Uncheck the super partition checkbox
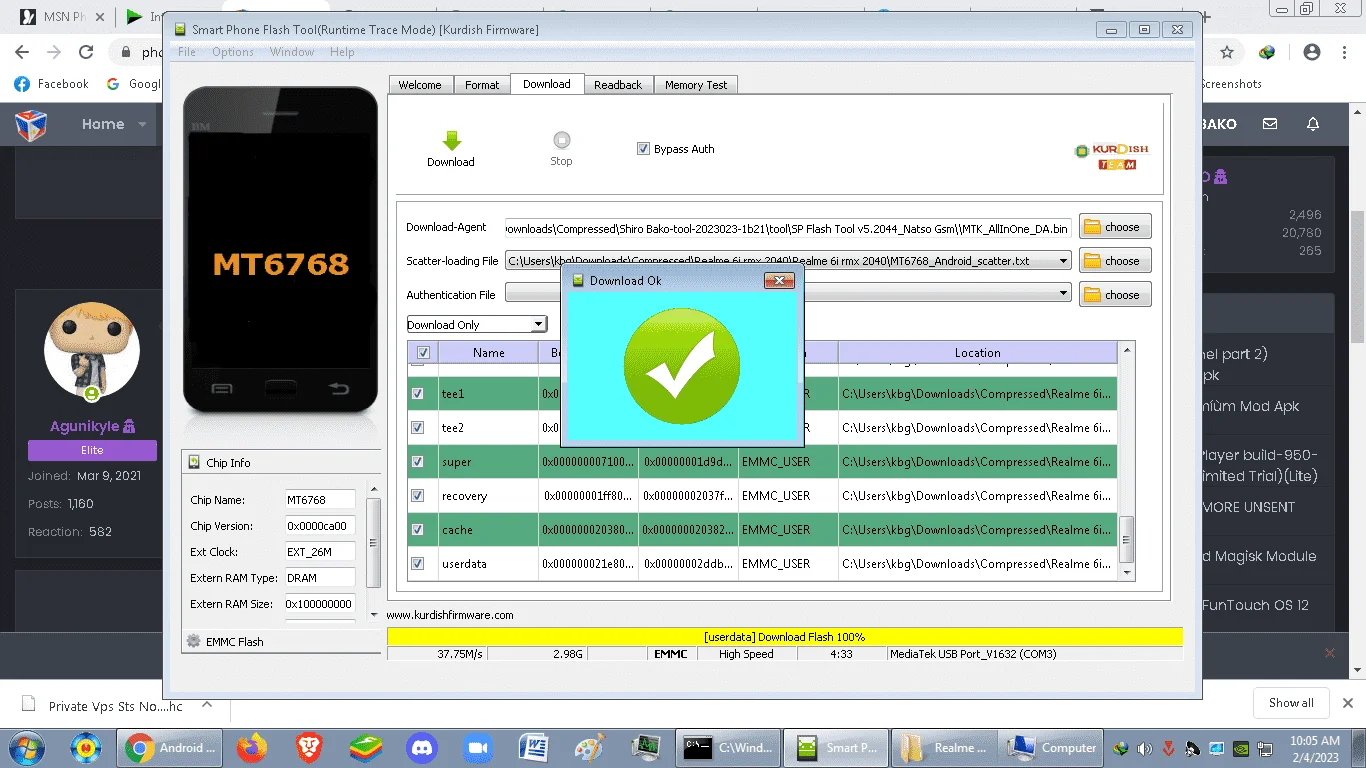Screen dimensions: 1366x768 (x=418, y=462)
